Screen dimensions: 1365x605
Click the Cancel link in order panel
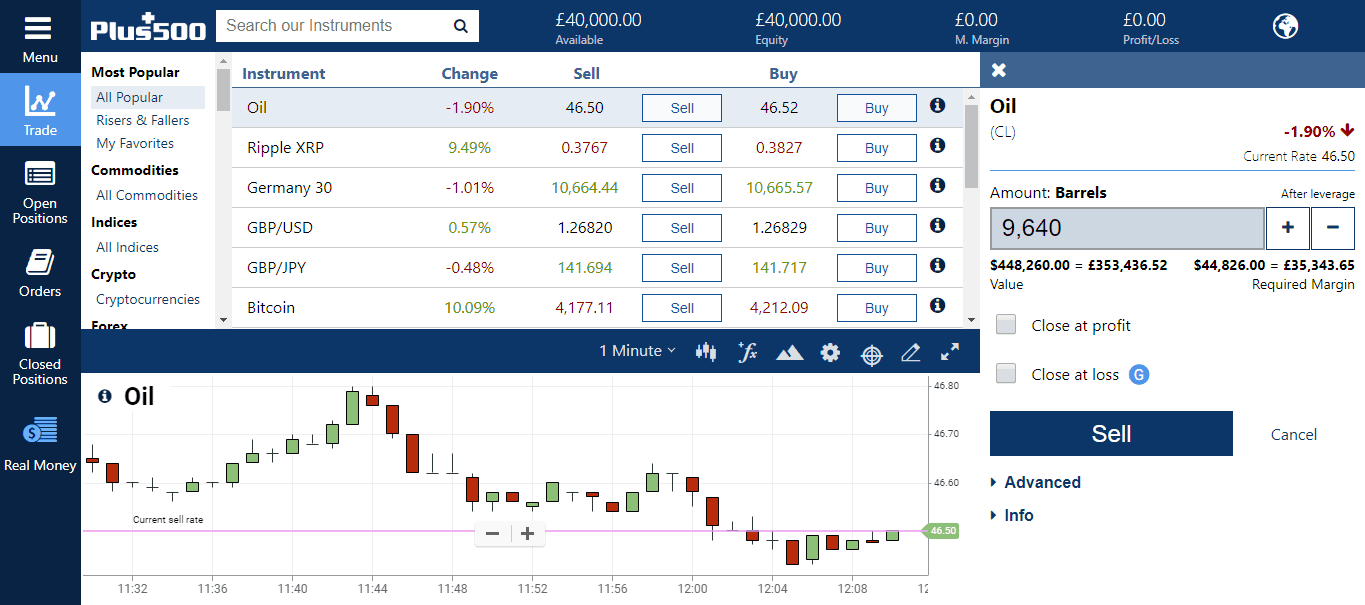click(1294, 434)
